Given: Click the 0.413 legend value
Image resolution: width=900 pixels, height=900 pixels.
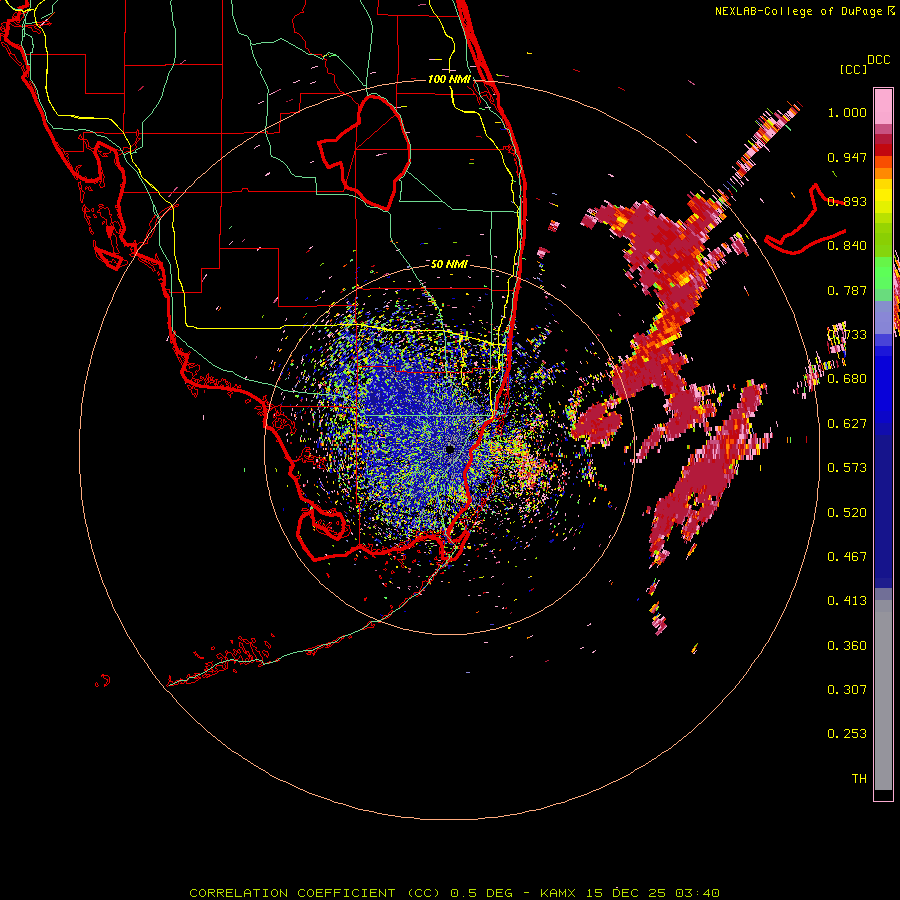Looking at the screenshot, I should coord(847,601).
